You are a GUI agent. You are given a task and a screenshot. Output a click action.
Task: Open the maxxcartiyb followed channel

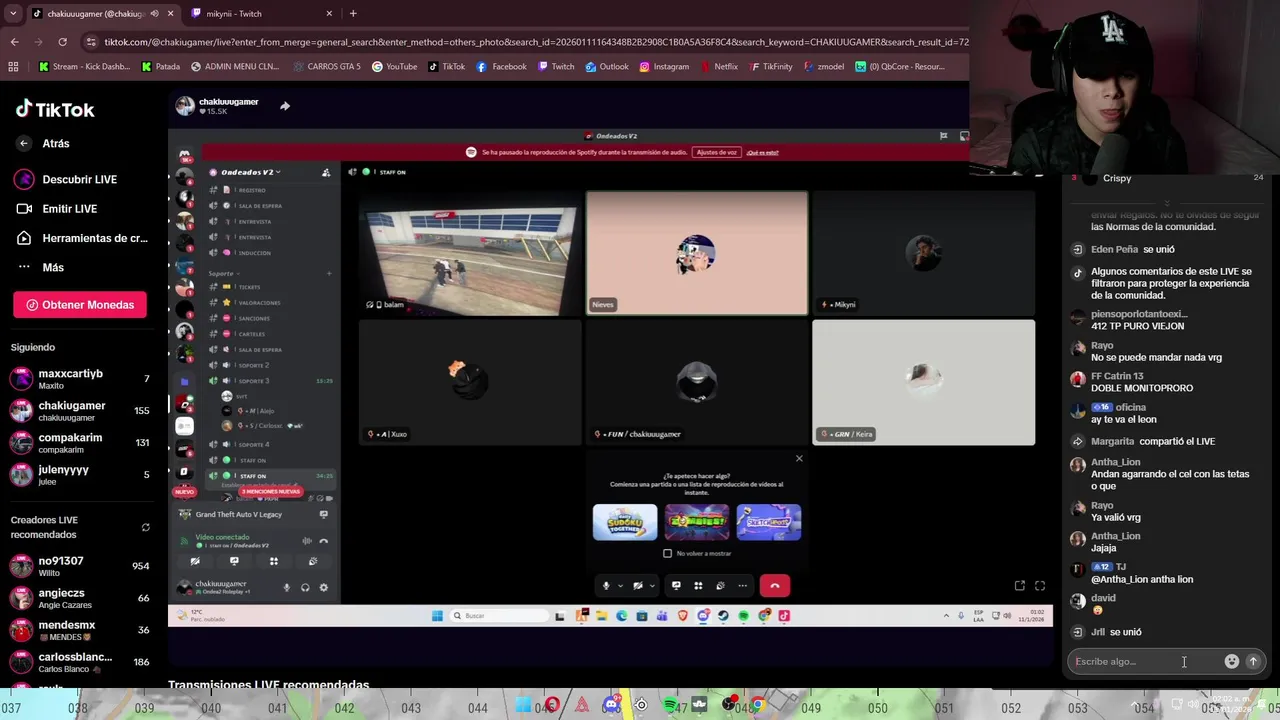(80, 379)
